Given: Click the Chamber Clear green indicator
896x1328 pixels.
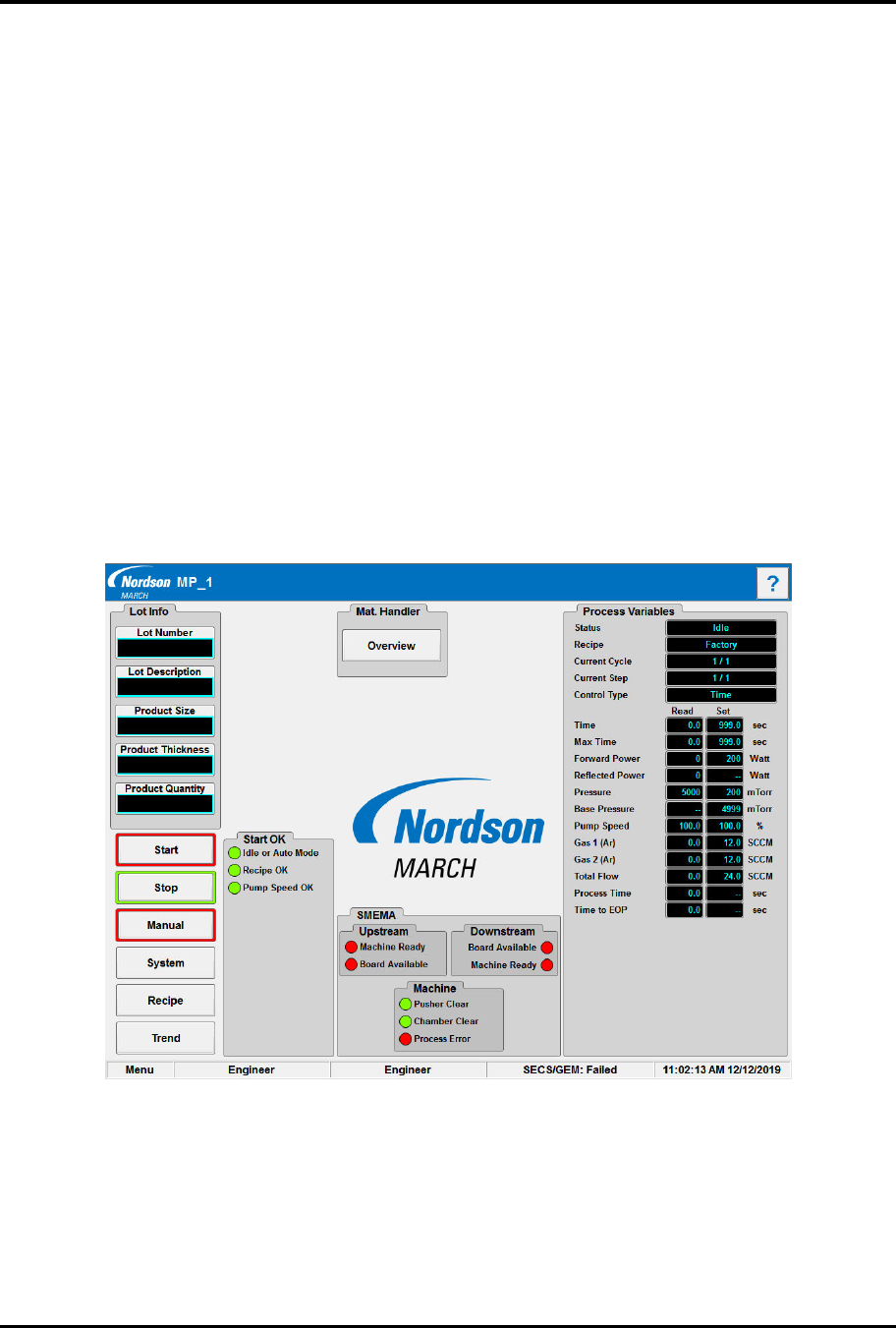Looking at the screenshot, I should point(405,1021).
